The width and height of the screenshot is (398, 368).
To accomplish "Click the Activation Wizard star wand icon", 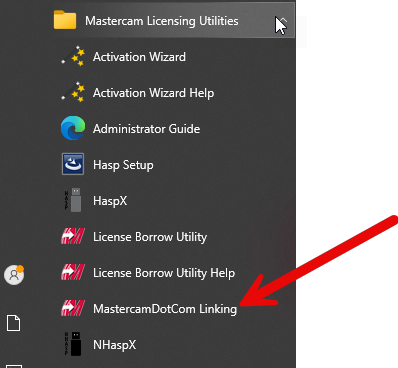I will [73, 56].
